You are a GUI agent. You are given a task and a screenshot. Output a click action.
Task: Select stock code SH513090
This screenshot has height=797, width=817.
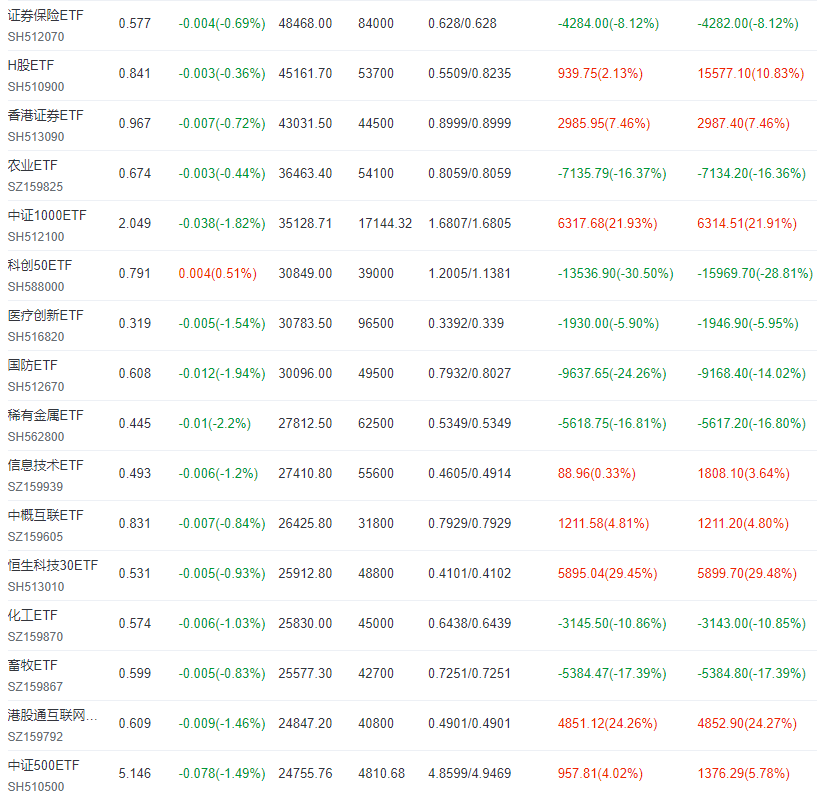(x=36, y=137)
